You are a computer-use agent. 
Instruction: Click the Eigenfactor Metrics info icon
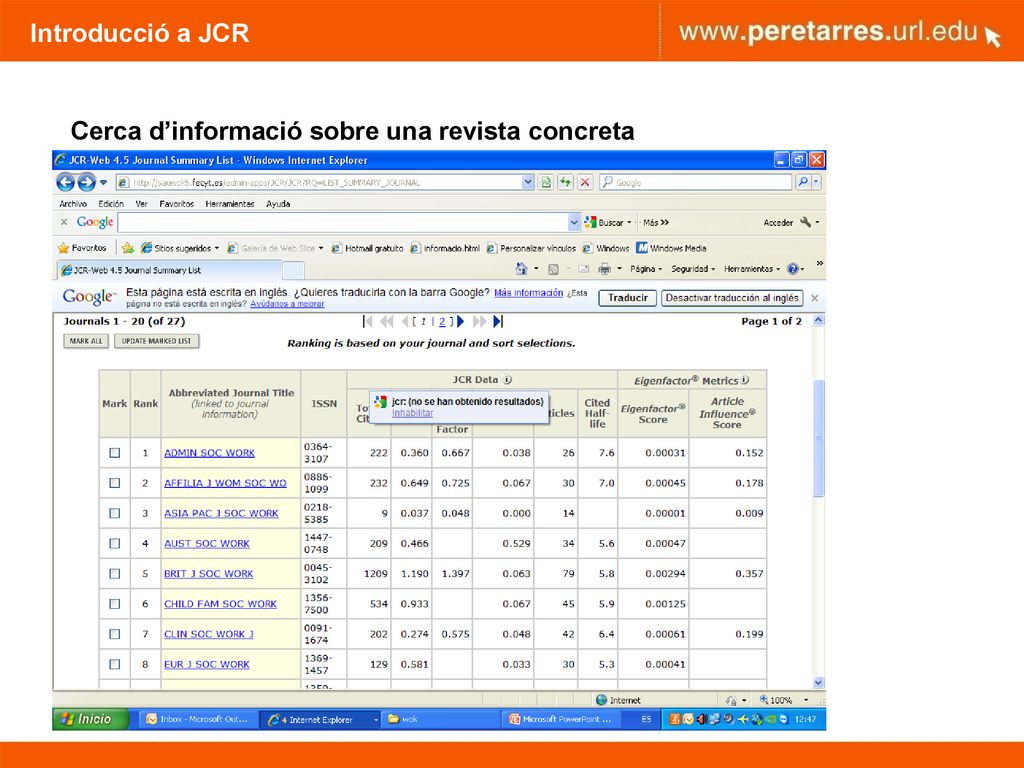[x=744, y=379]
